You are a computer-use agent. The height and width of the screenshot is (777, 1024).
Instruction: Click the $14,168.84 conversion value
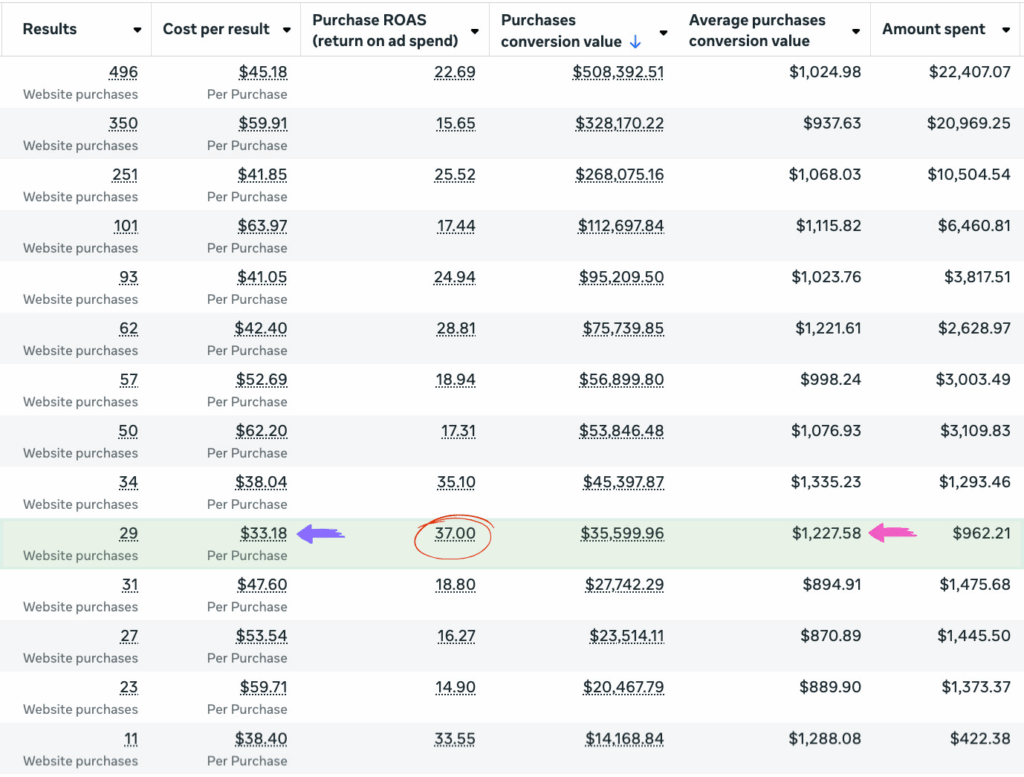tap(624, 739)
